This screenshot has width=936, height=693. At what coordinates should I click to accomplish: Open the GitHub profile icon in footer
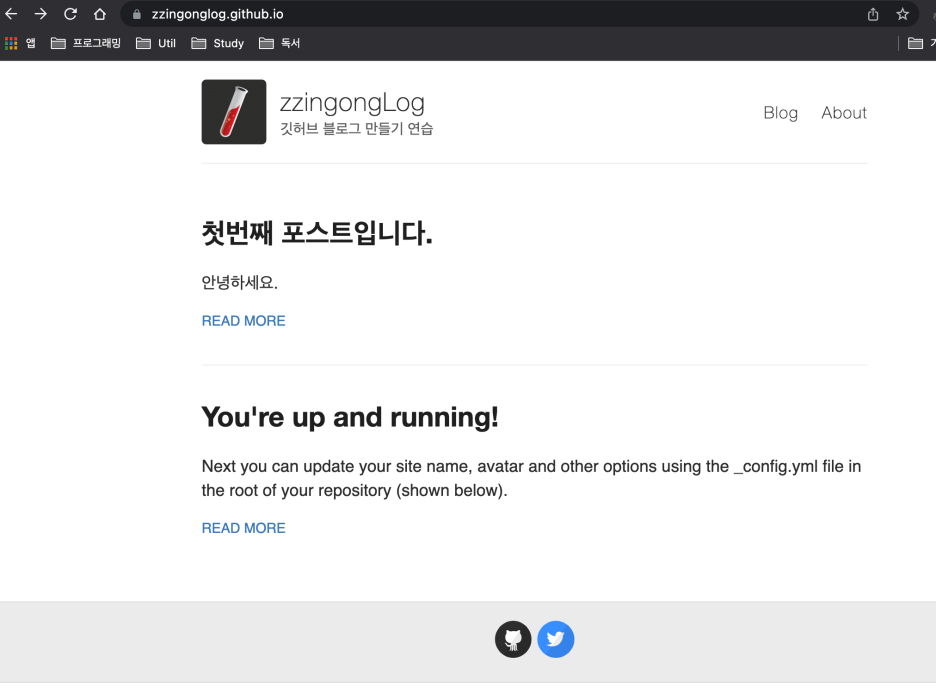513,639
